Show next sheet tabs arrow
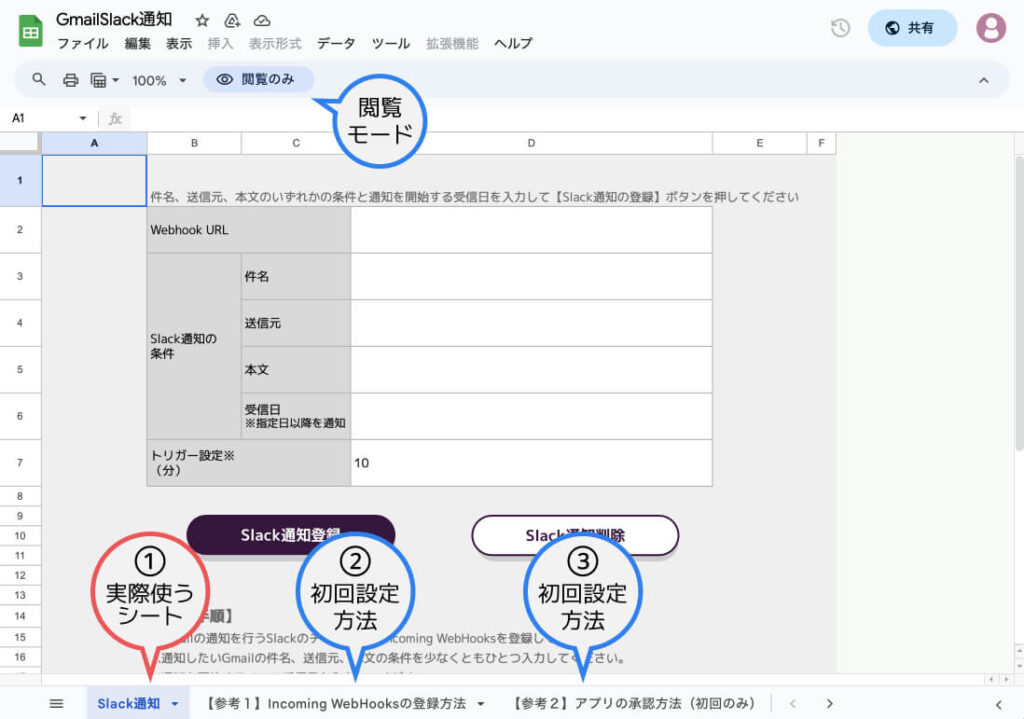The height and width of the screenshot is (719, 1024). click(829, 703)
